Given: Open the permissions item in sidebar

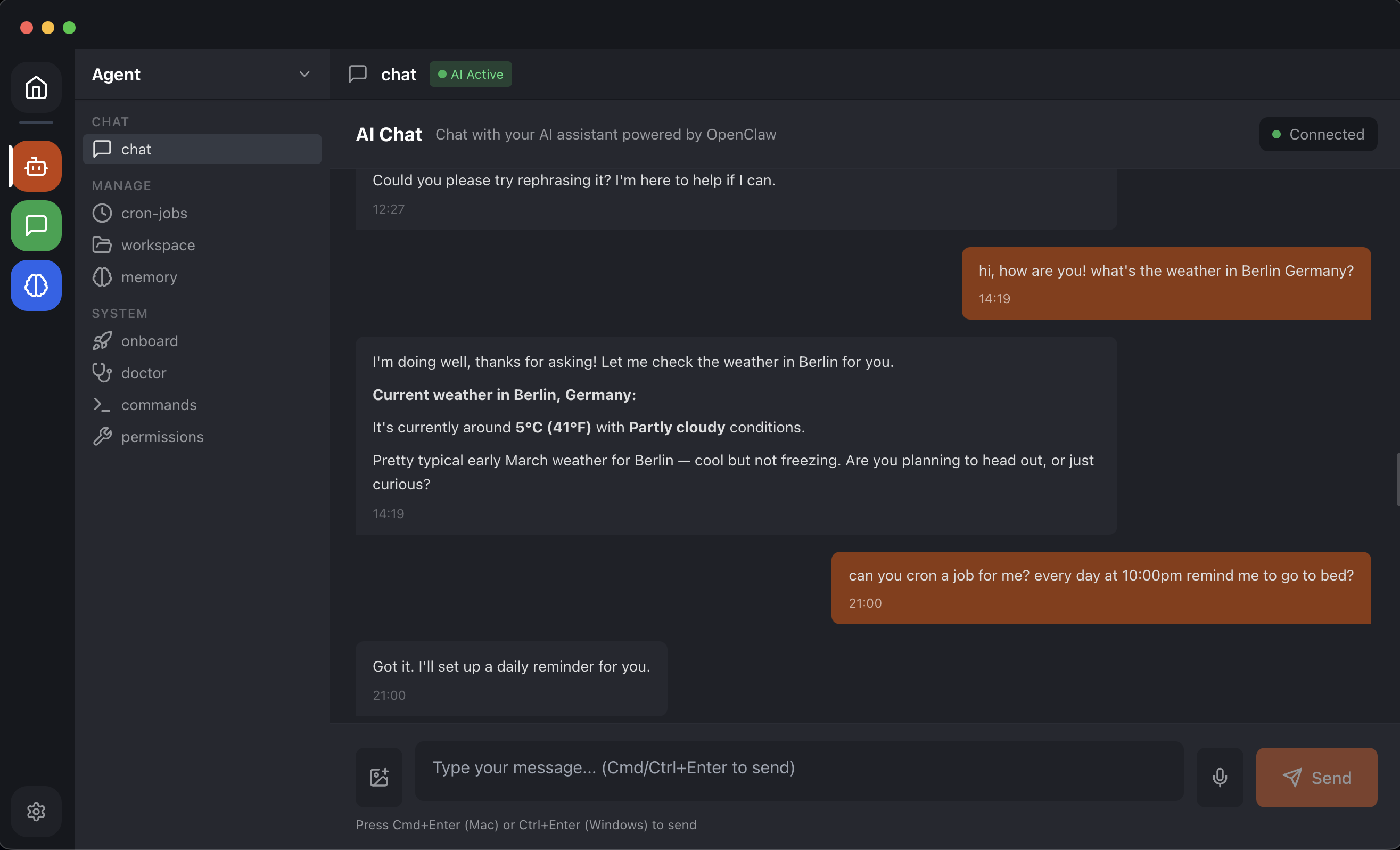Looking at the screenshot, I should click(162, 437).
